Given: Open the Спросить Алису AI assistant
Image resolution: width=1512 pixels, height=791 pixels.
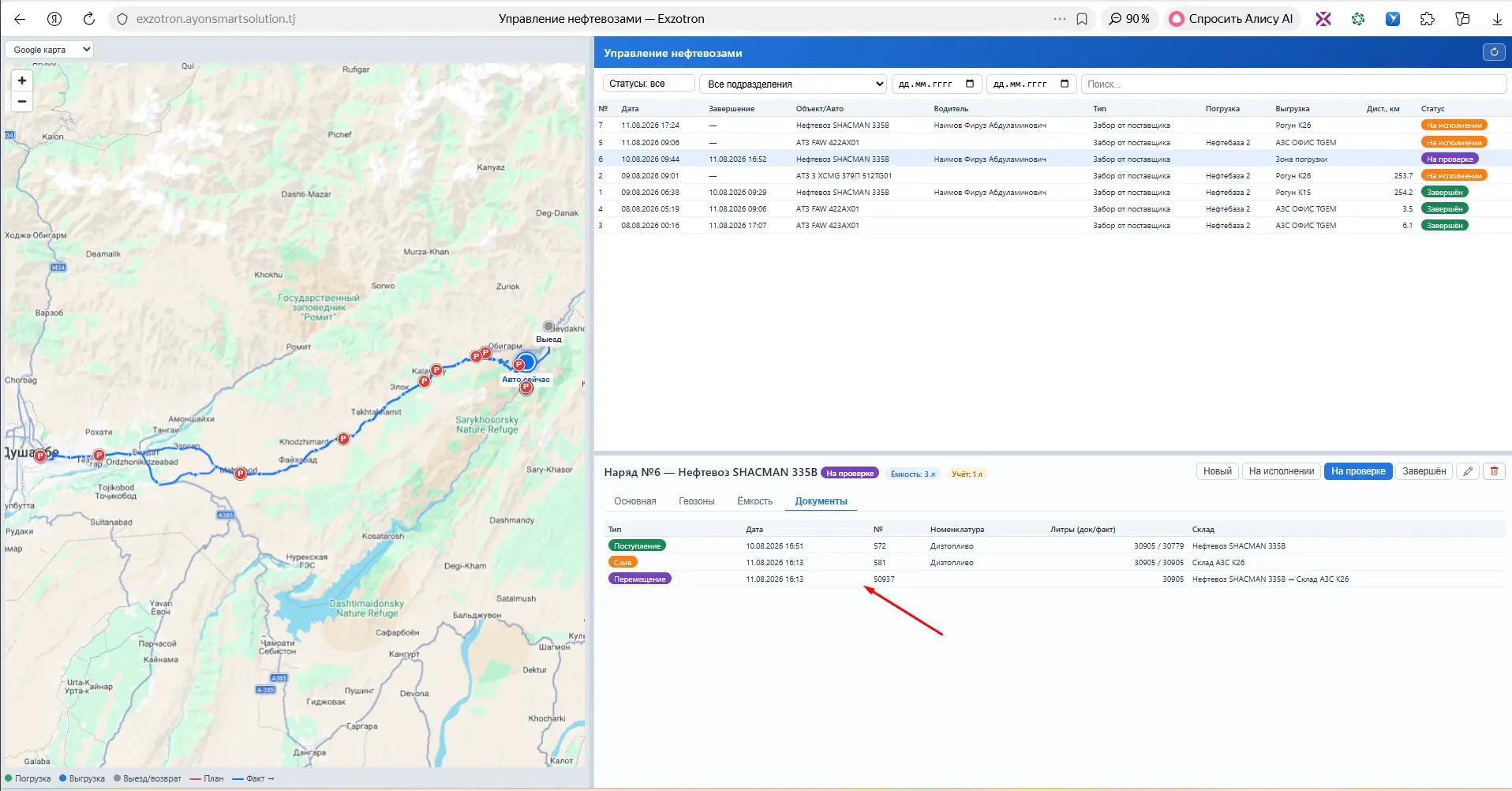Looking at the screenshot, I should [x=1230, y=19].
